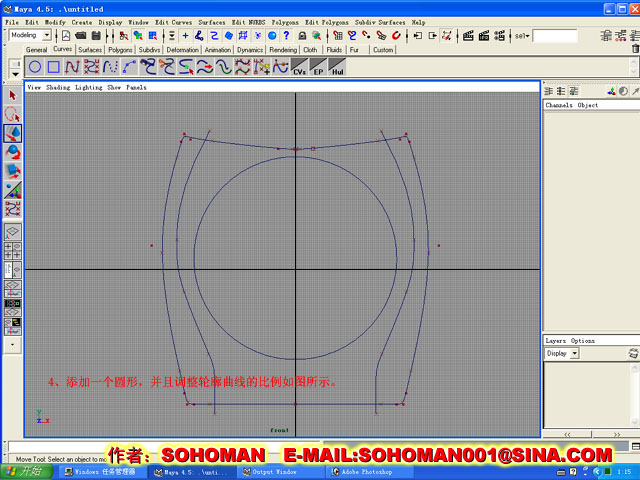Open the Surfaces menu in menu bar
The width and height of the screenshot is (640, 480).
[x=212, y=22]
